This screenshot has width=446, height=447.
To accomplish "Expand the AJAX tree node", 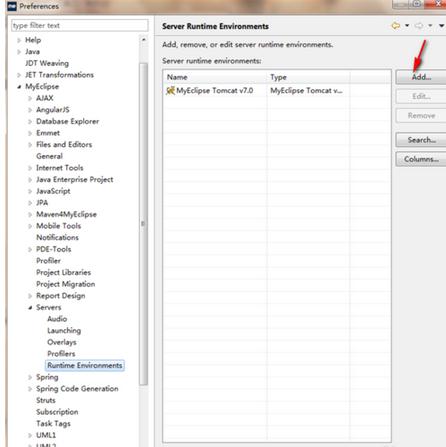I will click(x=30, y=98).
